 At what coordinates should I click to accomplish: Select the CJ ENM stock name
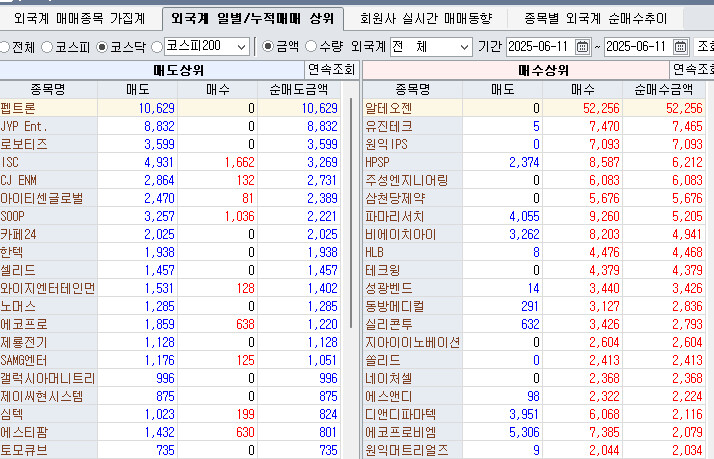(18, 180)
